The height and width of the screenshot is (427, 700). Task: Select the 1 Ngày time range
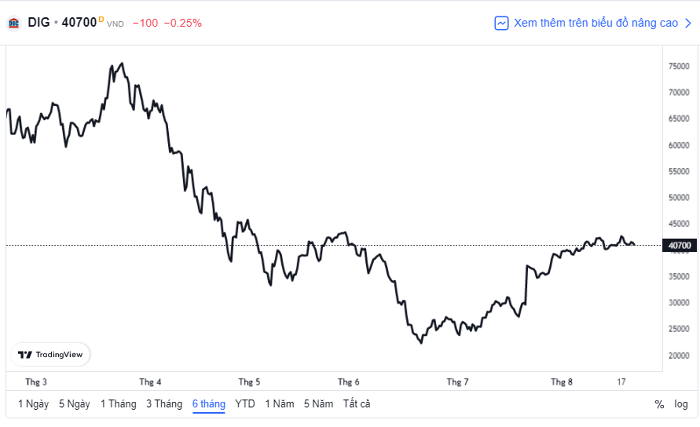point(33,404)
